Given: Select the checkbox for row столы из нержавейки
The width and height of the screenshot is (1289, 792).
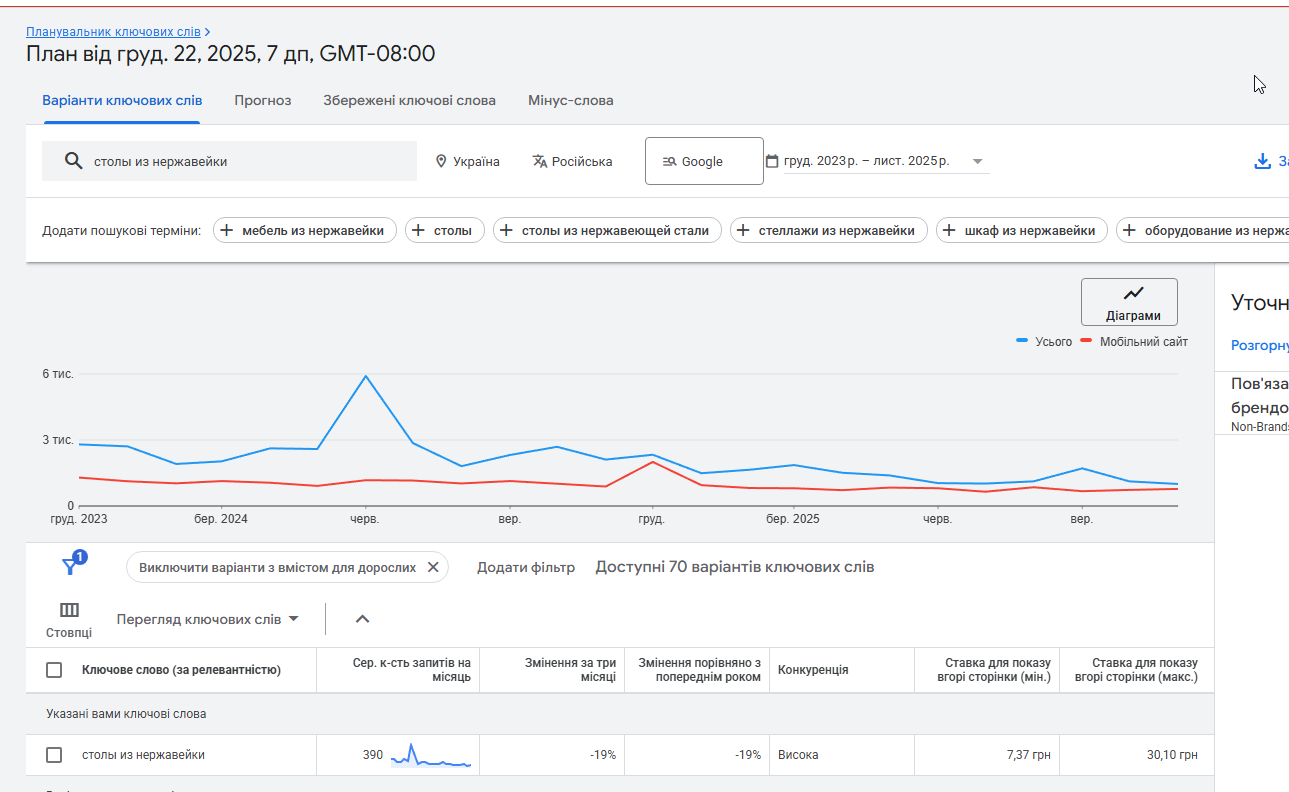Looking at the screenshot, I should click(x=54, y=755).
